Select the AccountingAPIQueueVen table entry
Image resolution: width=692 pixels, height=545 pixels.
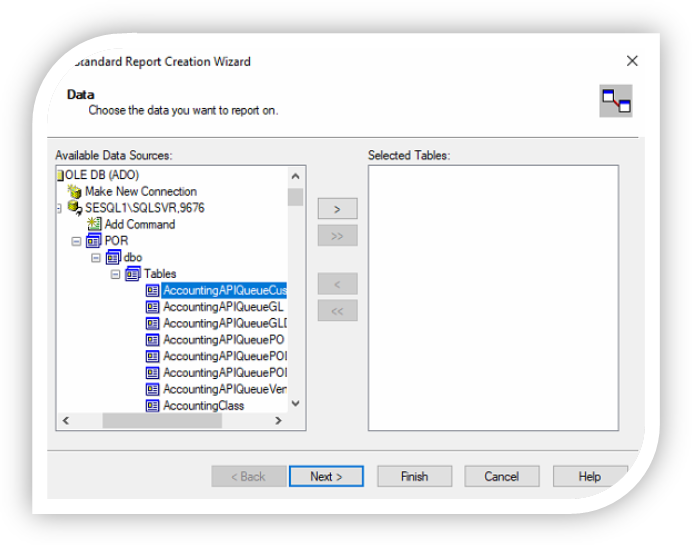point(225,389)
